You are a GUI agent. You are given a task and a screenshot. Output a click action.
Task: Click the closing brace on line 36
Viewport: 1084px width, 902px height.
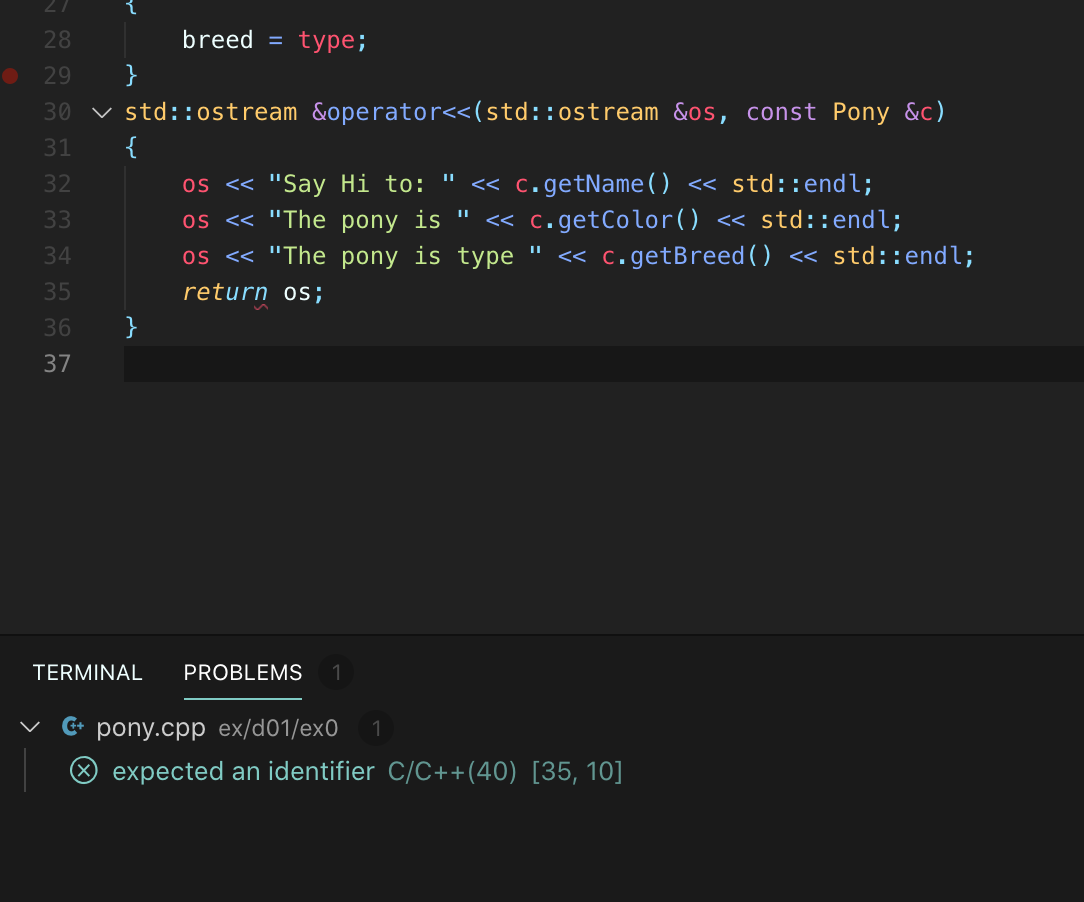coord(131,327)
